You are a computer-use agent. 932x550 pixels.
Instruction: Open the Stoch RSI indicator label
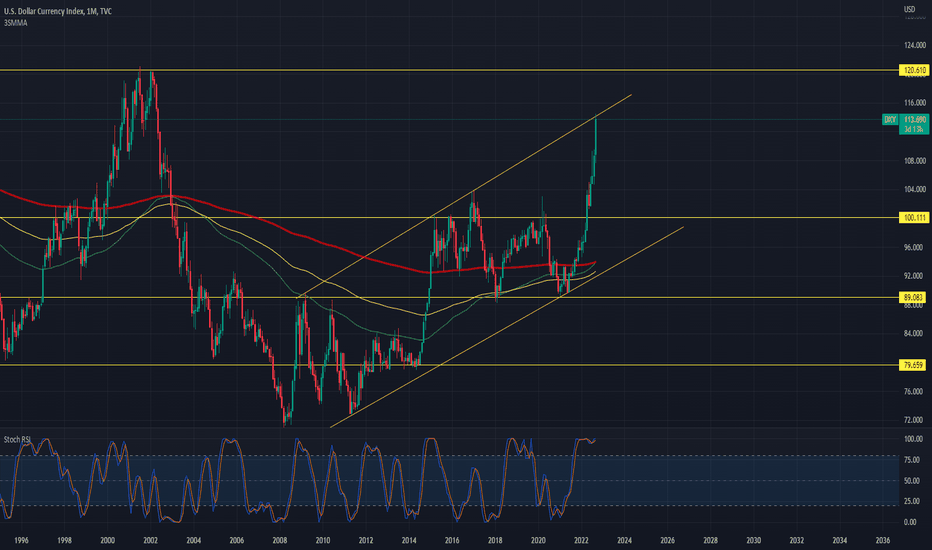pos(17,440)
